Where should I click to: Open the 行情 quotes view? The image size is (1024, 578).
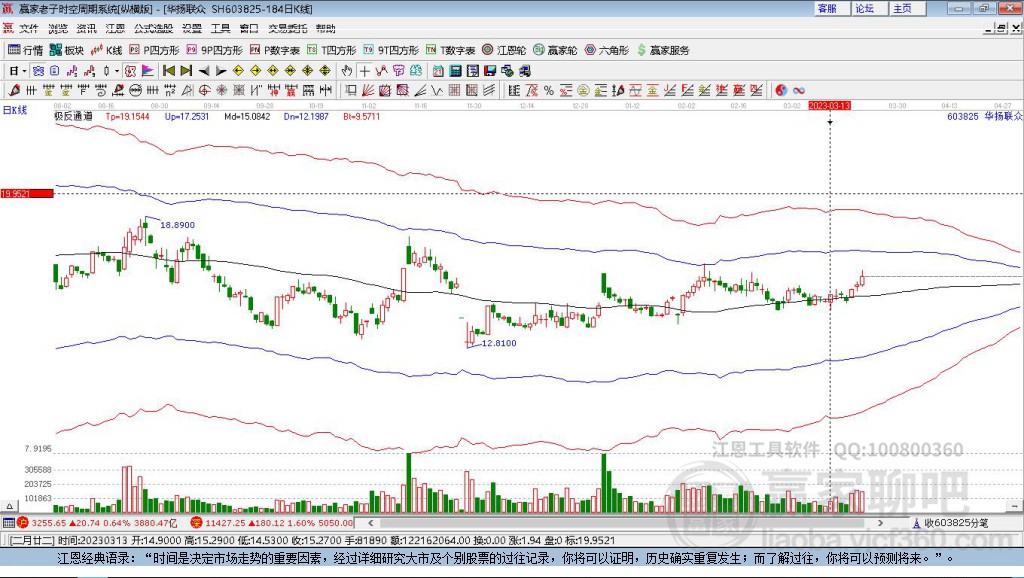(x=25, y=50)
